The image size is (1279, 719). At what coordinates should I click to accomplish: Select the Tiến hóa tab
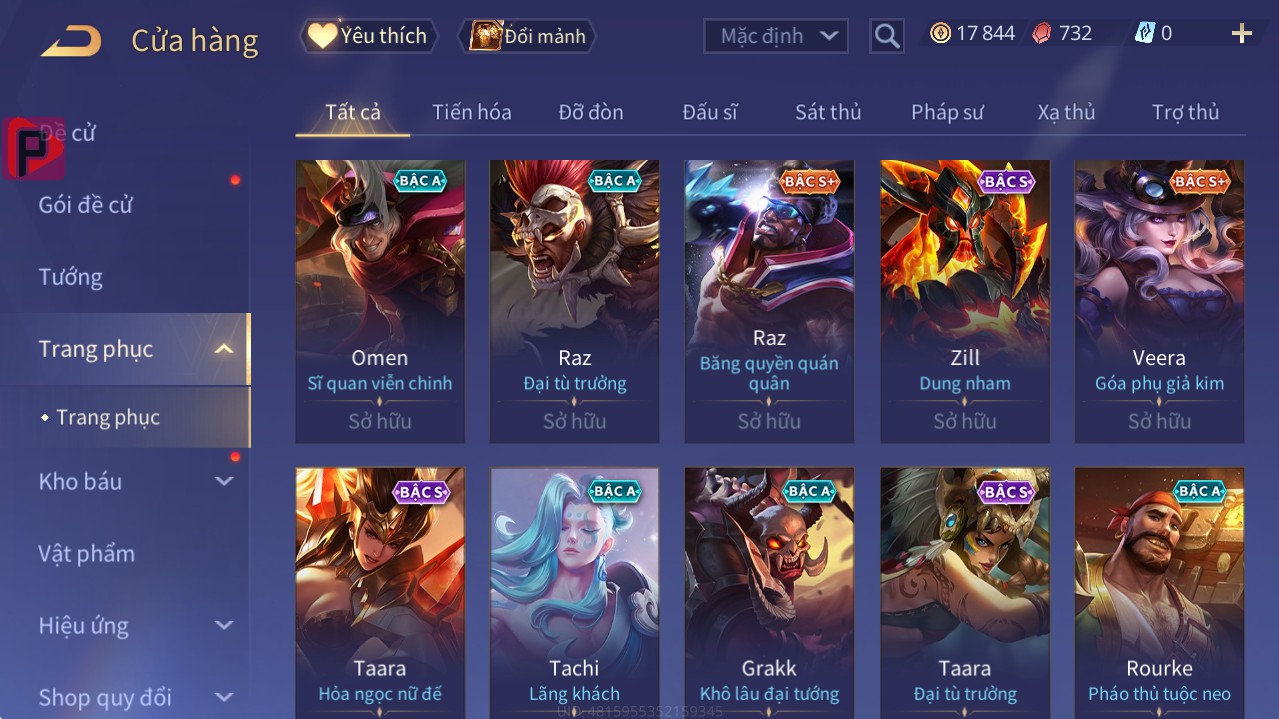tap(472, 112)
